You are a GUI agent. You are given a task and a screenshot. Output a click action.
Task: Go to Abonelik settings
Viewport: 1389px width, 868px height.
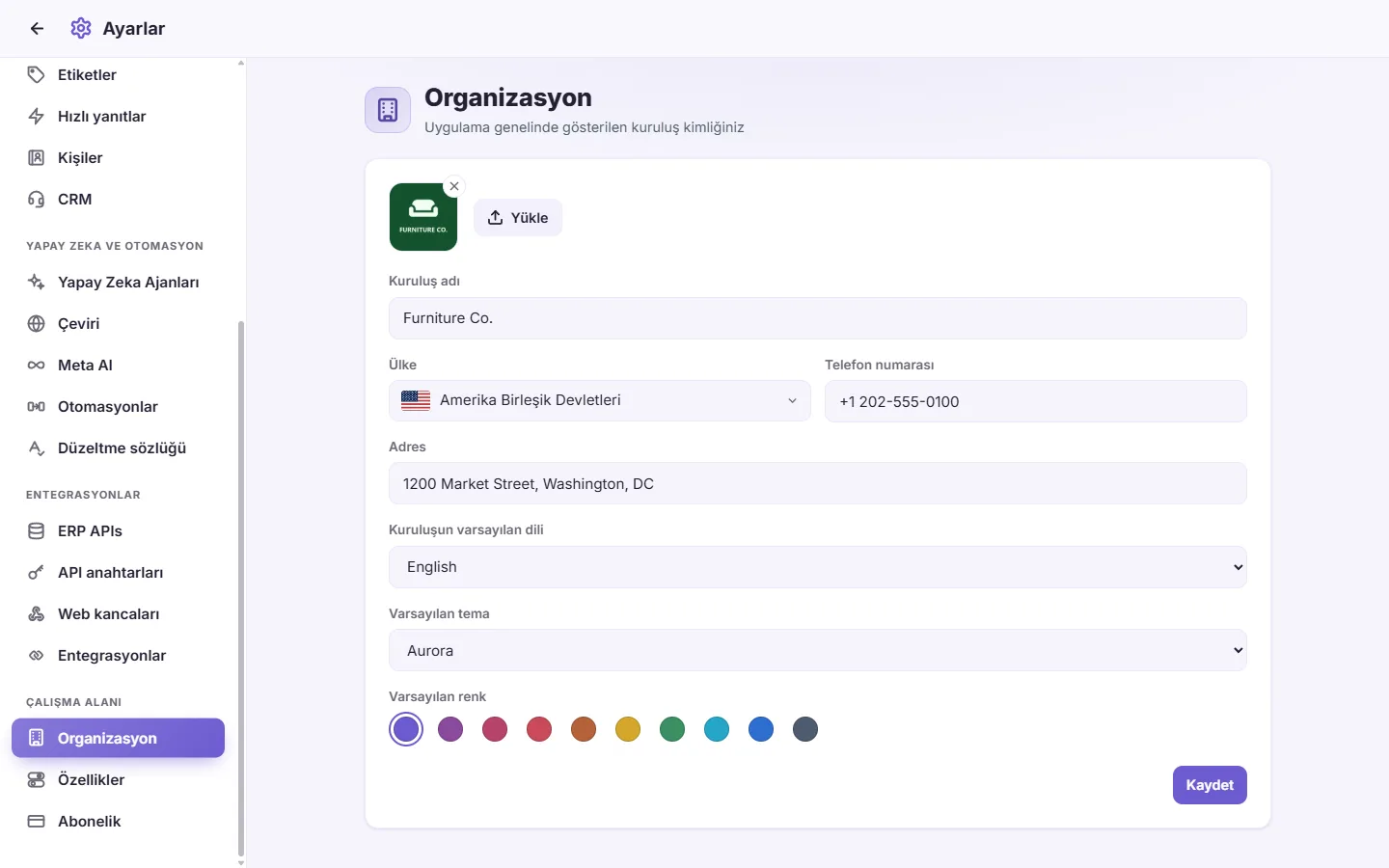click(x=118, y=822)
